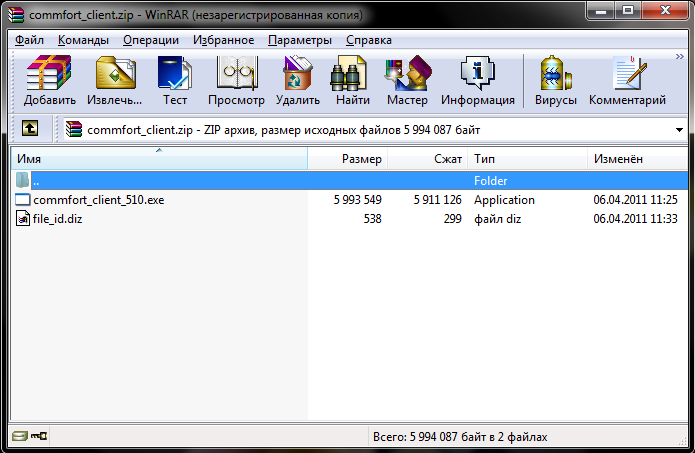695x453 pixels.
Task: Click the 06.04.2011 11:33 date cell
Action: [635, 219]
